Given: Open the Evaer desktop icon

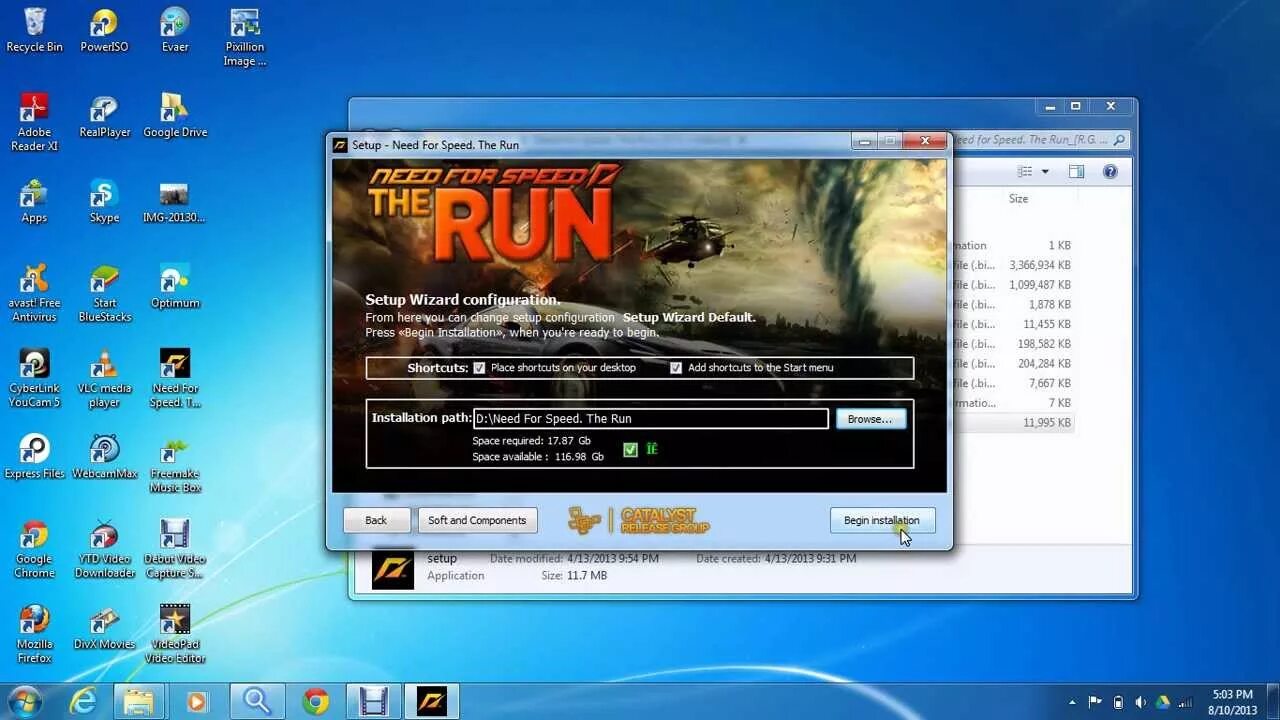Looking at the screenshot, I should click(x=175, y=30).
